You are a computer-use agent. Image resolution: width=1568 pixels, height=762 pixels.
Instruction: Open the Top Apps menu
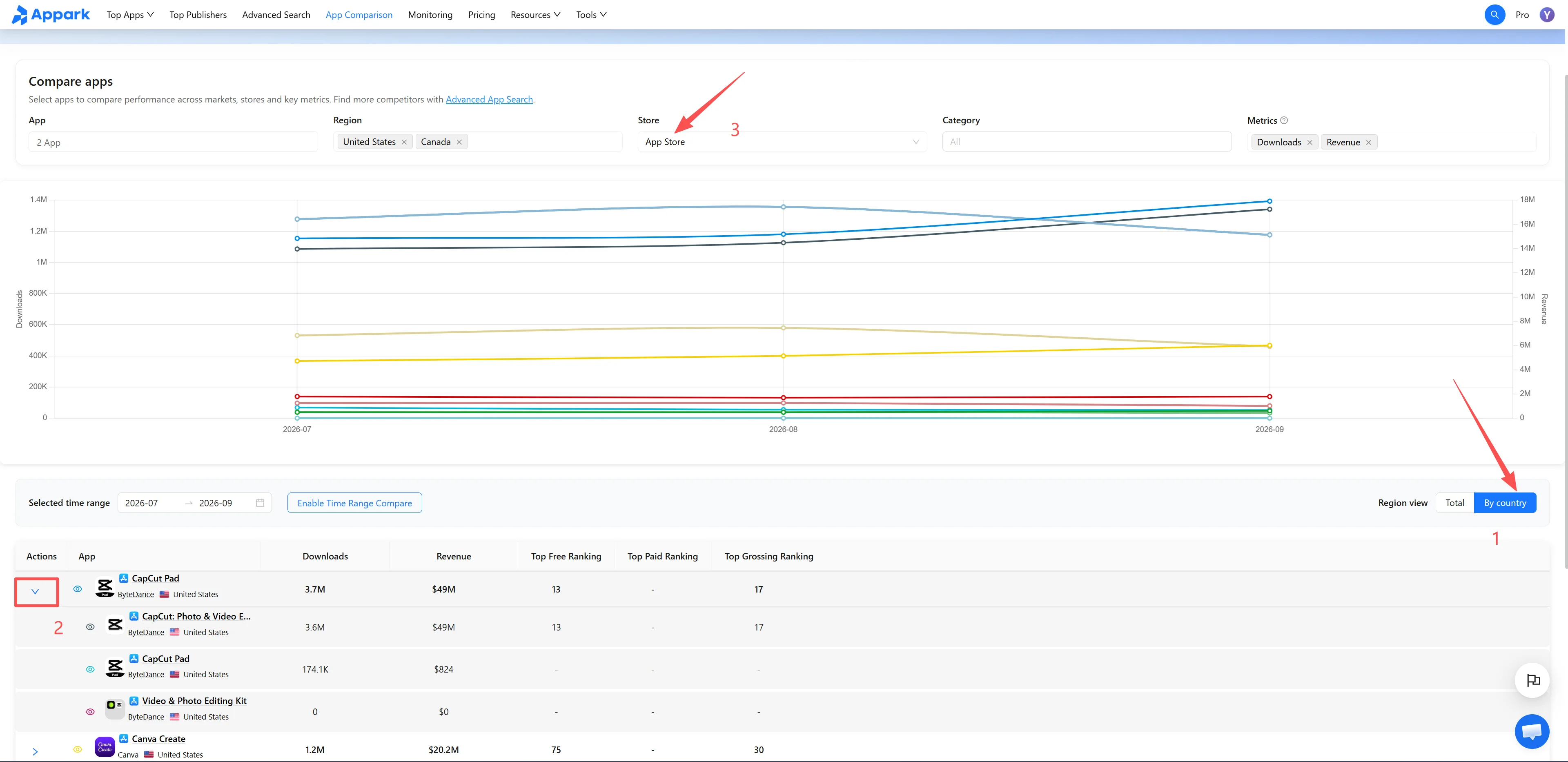(x=130, y=15)
